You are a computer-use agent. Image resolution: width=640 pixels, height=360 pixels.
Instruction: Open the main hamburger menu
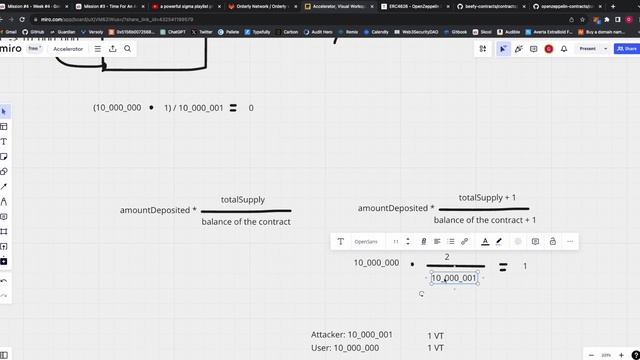(x=98, y=49)
